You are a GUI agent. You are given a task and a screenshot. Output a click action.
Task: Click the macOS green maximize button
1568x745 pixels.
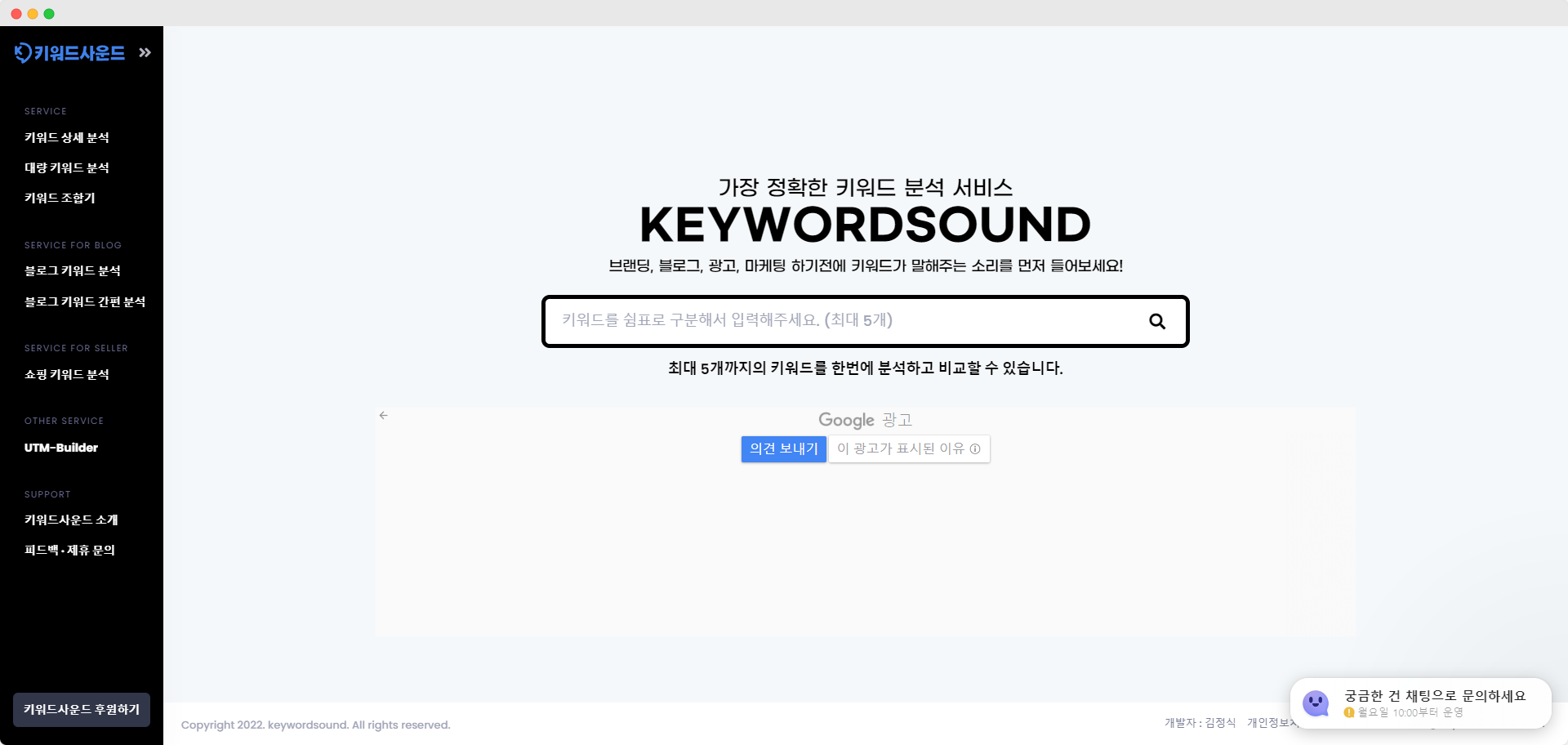(49, 14)
